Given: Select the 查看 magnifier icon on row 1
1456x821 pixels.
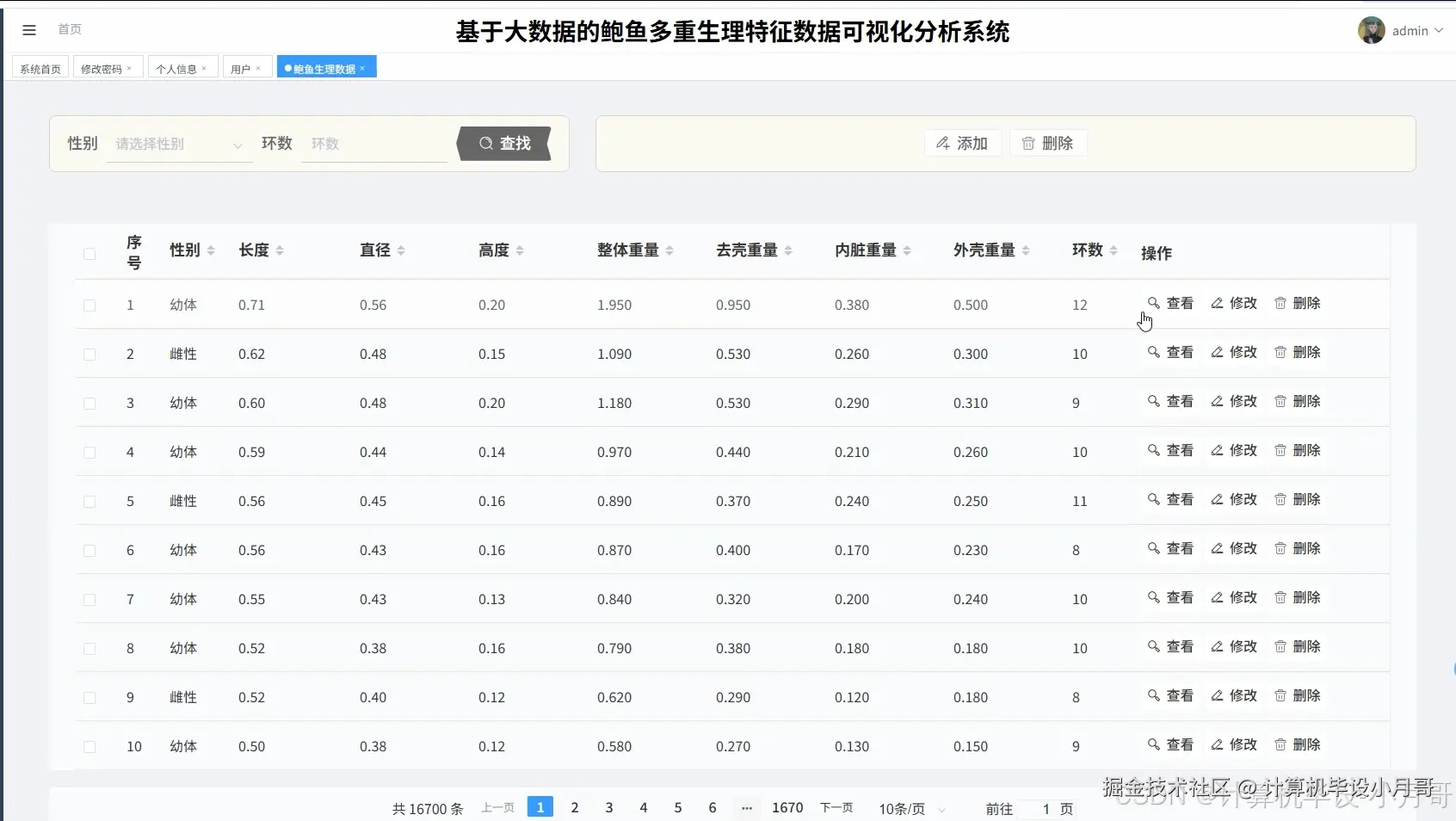Looking at the screenshot, I should [x=1153, y=304].
